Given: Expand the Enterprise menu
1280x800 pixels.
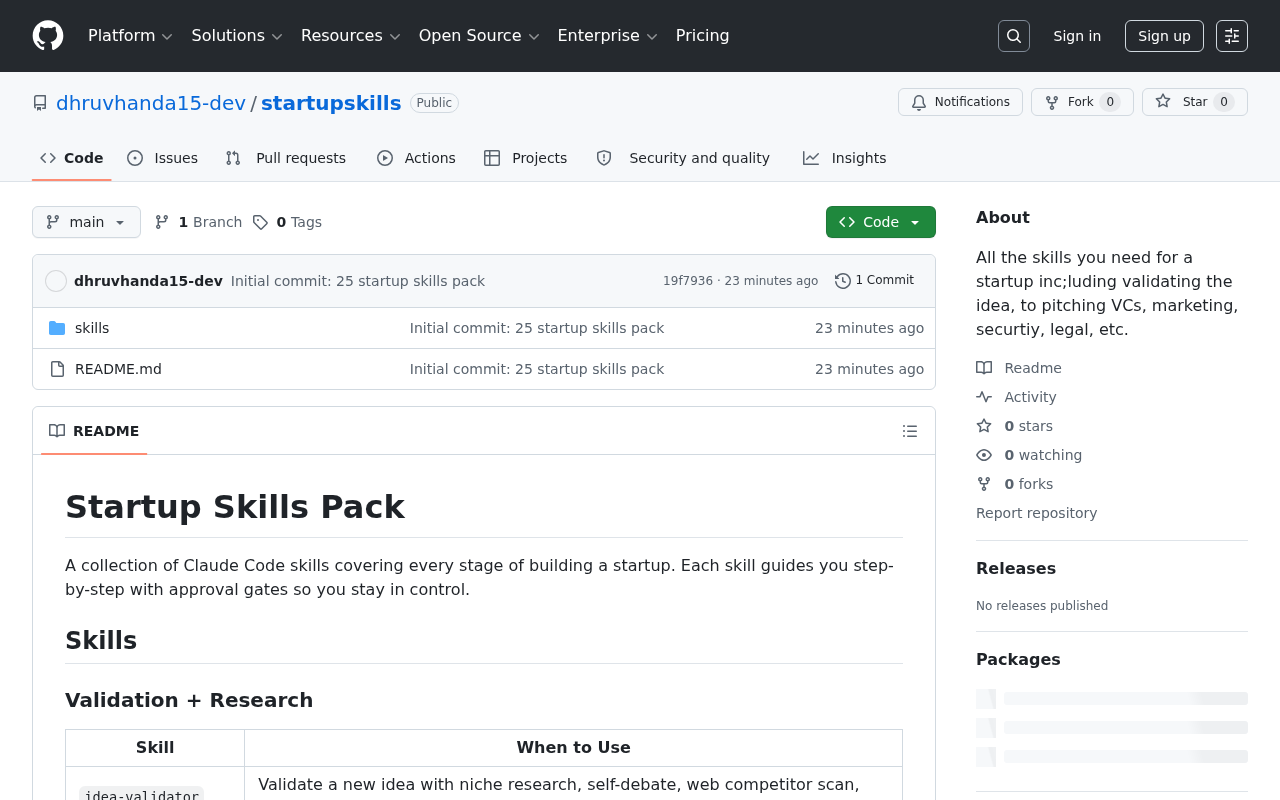Looking at the screenshot, I should tap(607, 36).
